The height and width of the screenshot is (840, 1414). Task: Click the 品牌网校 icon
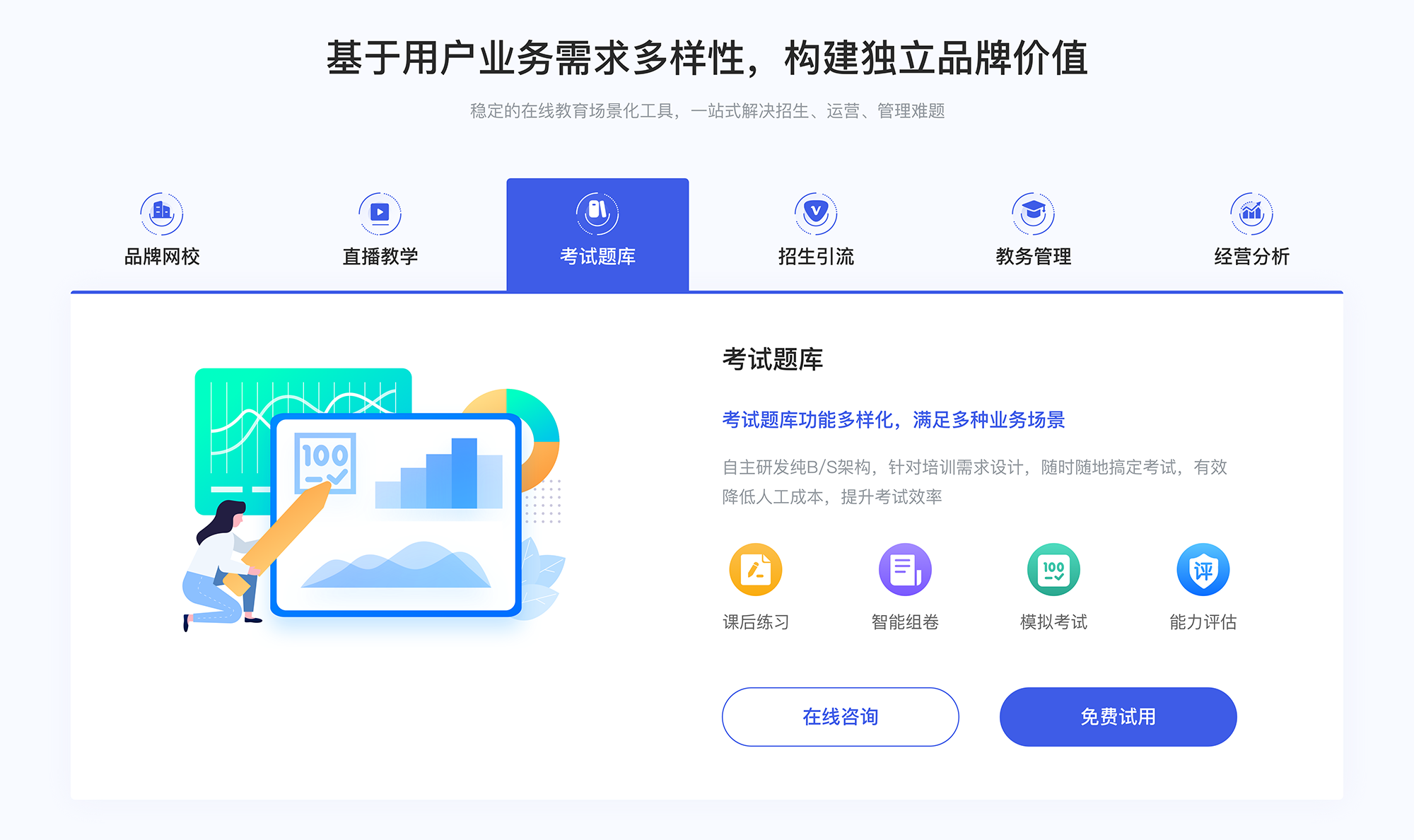[x=160, y=210]
